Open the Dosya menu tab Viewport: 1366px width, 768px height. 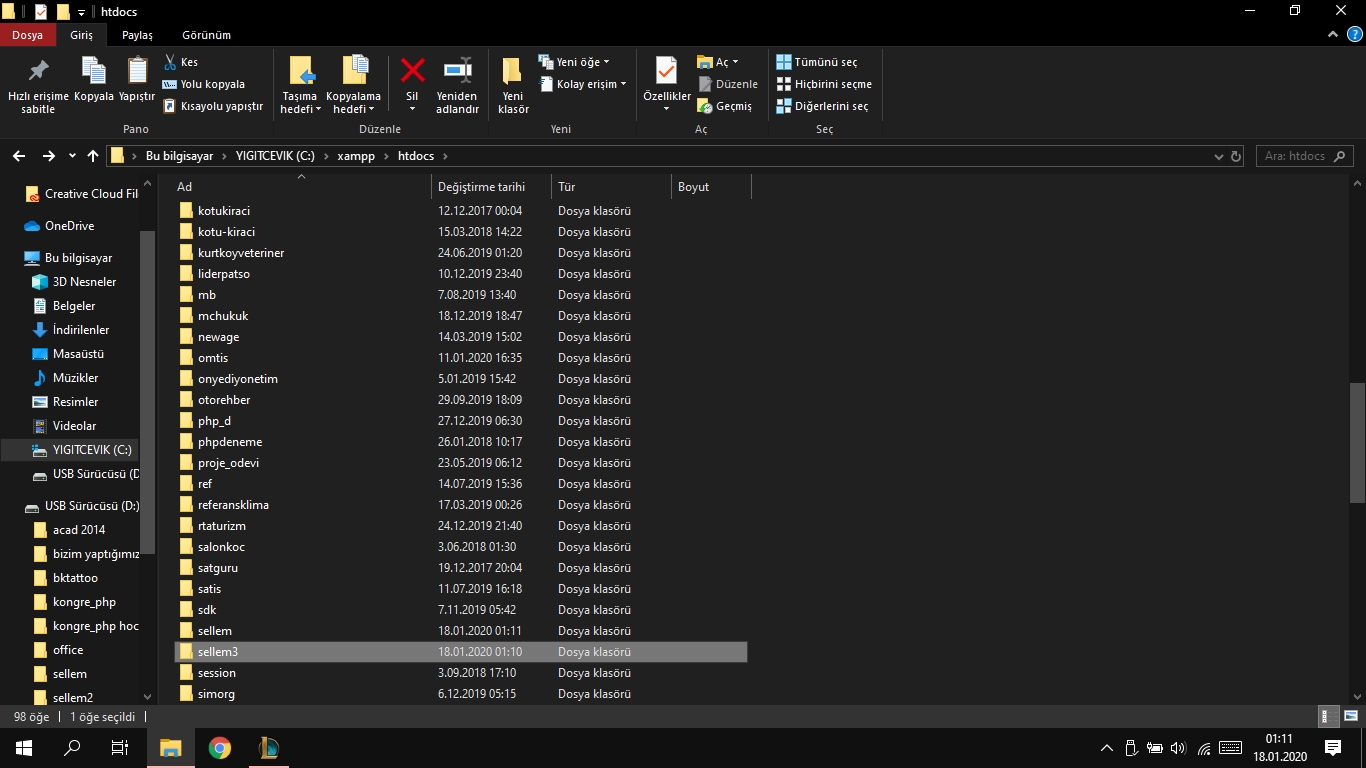coord(27,35)
